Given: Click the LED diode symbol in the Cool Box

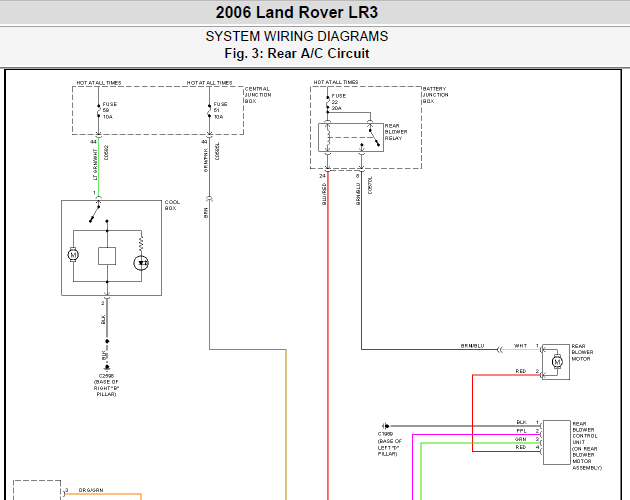Looking at the screenshot, I should click(141, 263).
